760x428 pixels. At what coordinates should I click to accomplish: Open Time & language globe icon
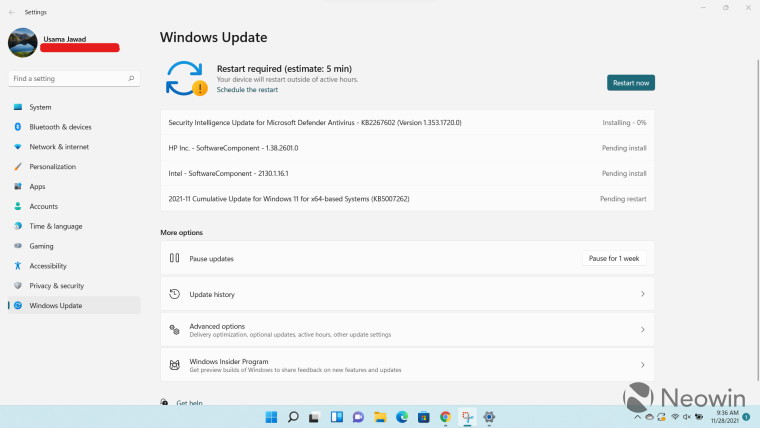point(18,226)
